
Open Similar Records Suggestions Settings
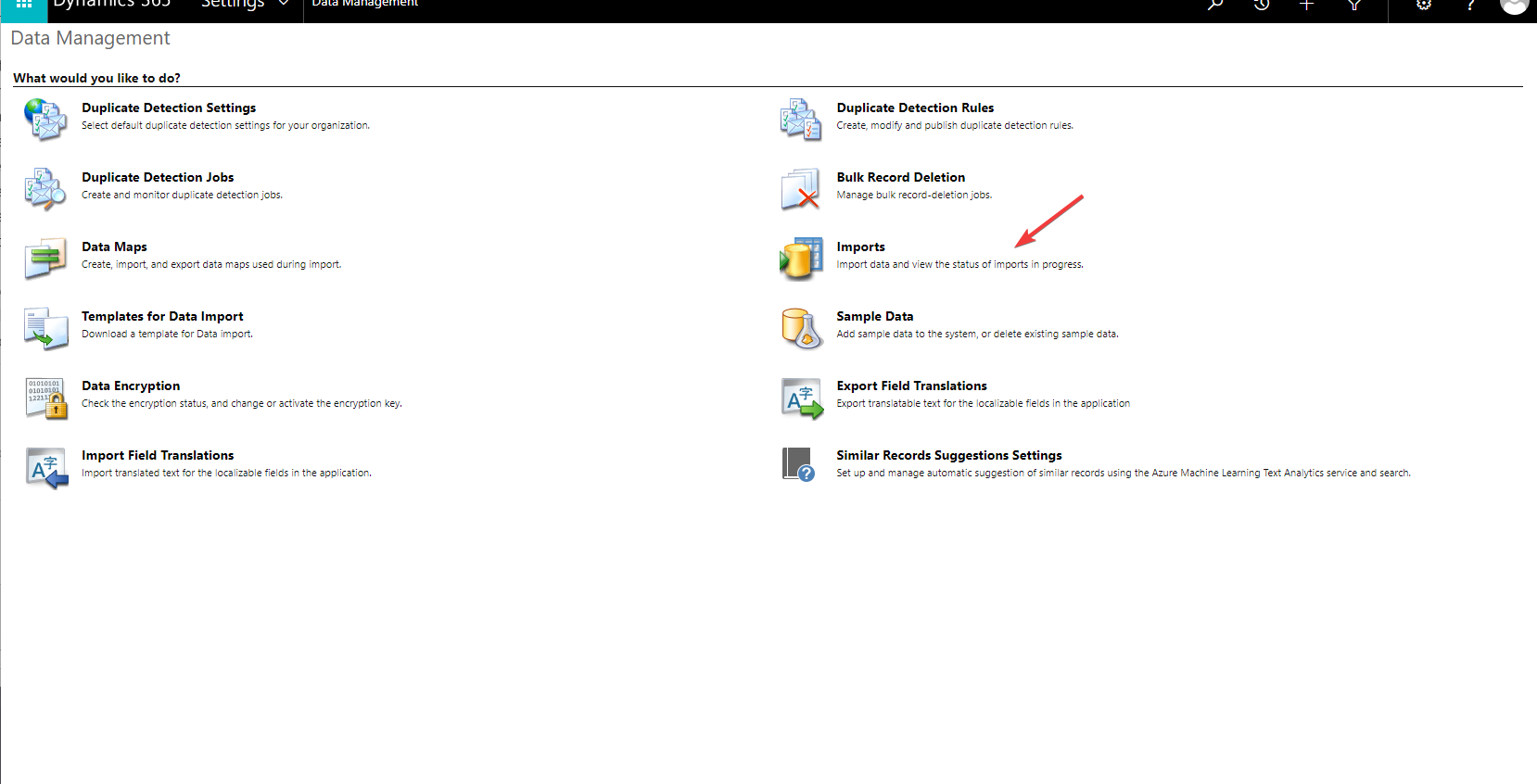[x=949, y=455]
